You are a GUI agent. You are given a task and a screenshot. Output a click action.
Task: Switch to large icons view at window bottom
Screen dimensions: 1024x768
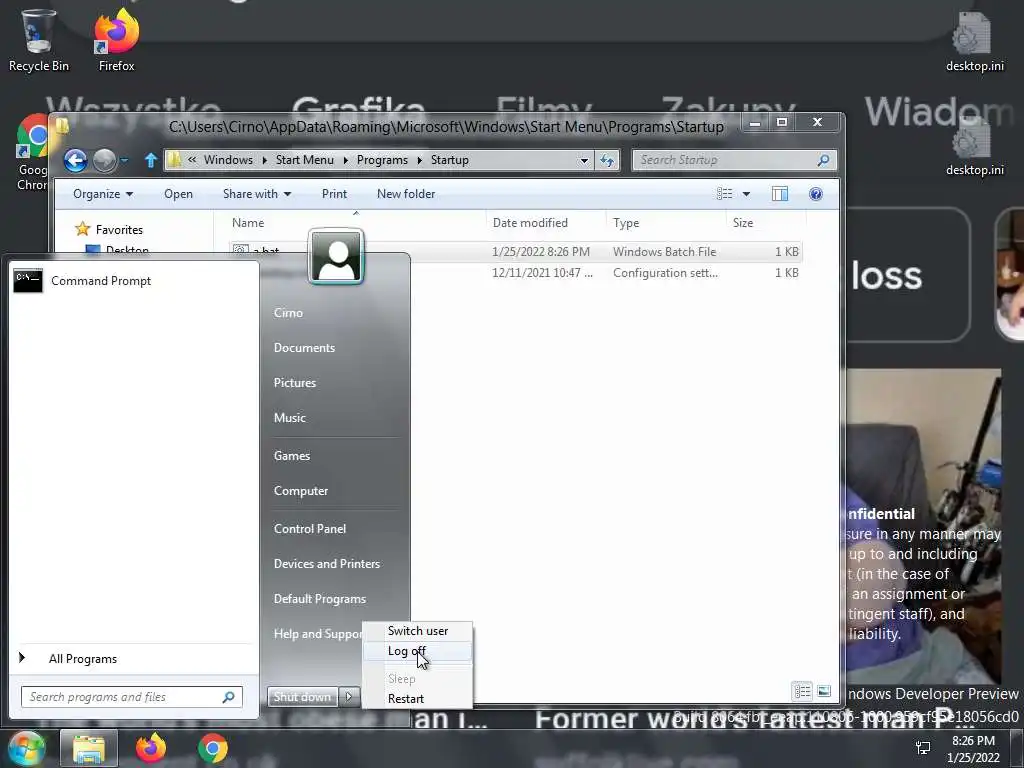tap(824, 691)
